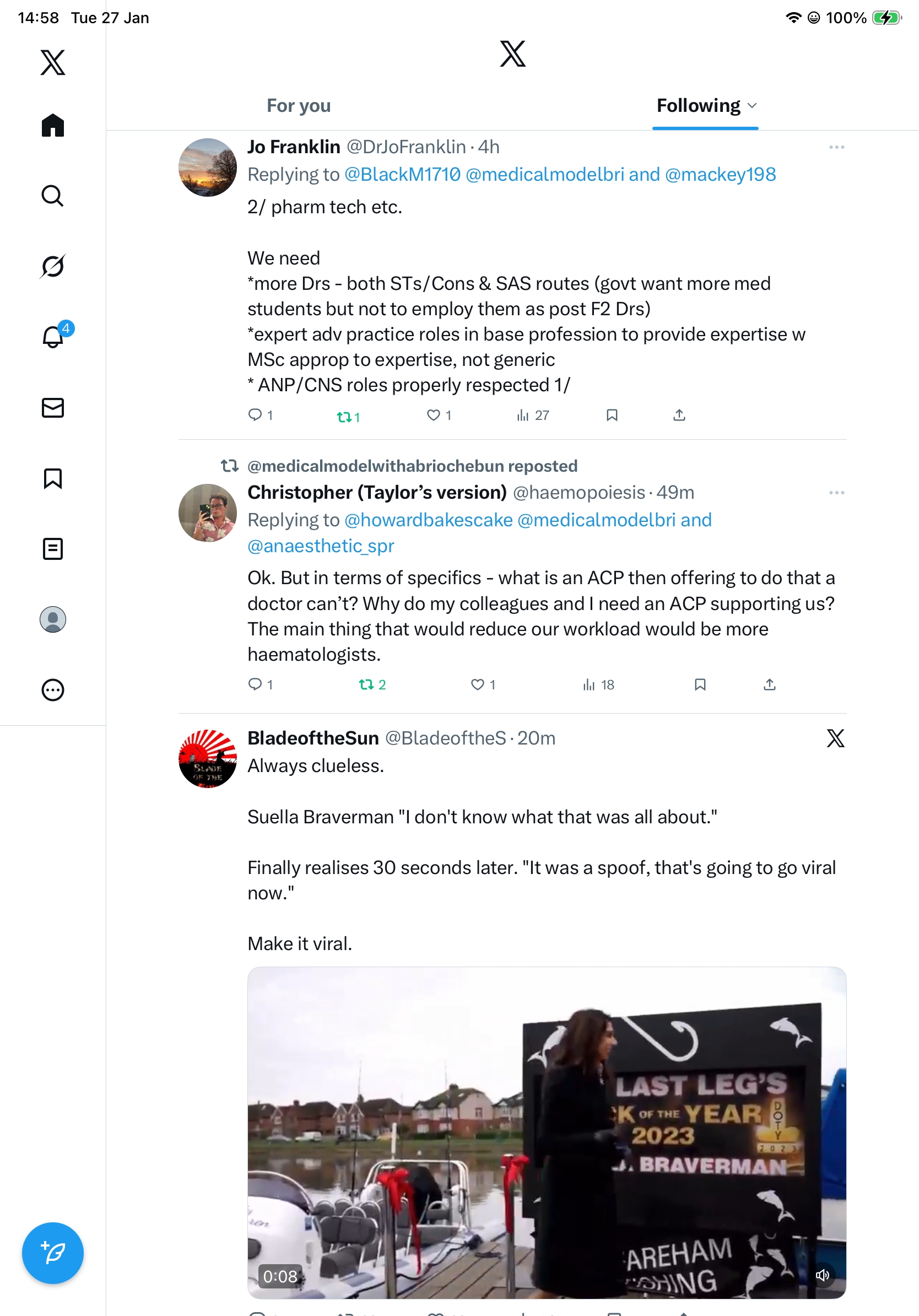Viewport: 919px width, 1316px height.
Task: Expand the Following feed dropdown chevron
Action: pos(753,105)
